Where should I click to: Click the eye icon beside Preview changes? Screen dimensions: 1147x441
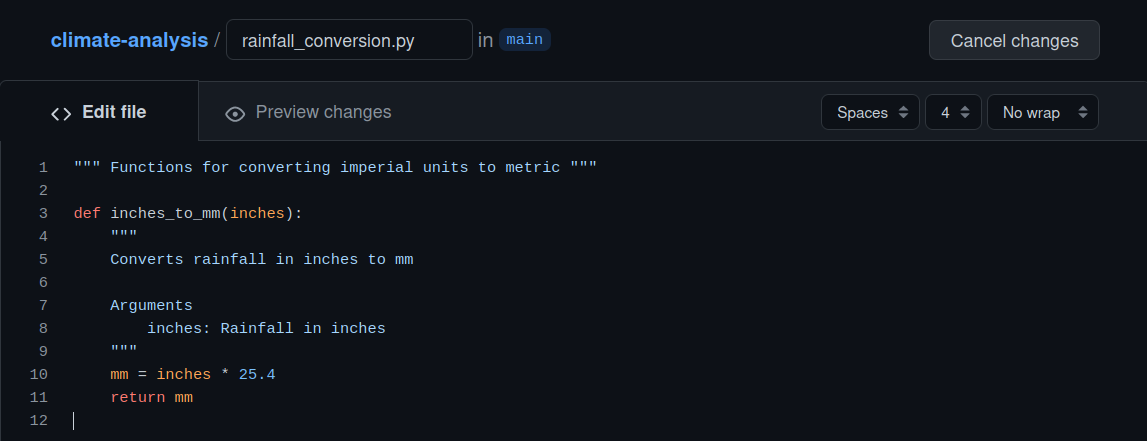[x=235, y=113]
